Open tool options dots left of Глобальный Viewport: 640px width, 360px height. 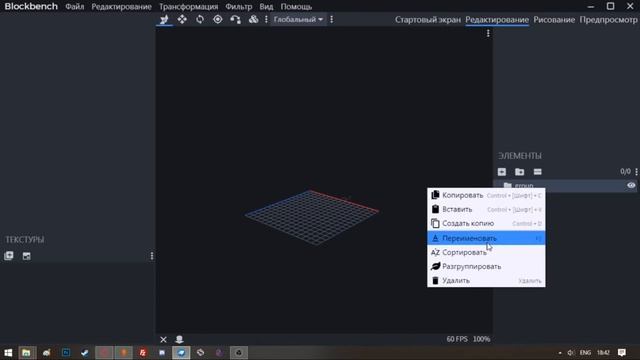tap(266, 19)
